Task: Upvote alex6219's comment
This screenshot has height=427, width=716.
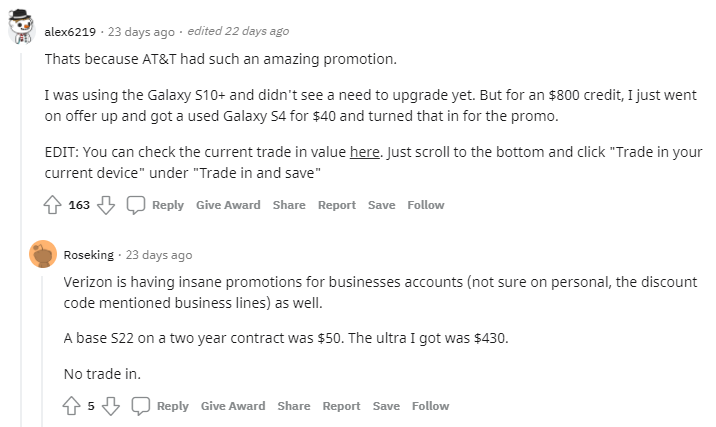Action: pos(54,205)
